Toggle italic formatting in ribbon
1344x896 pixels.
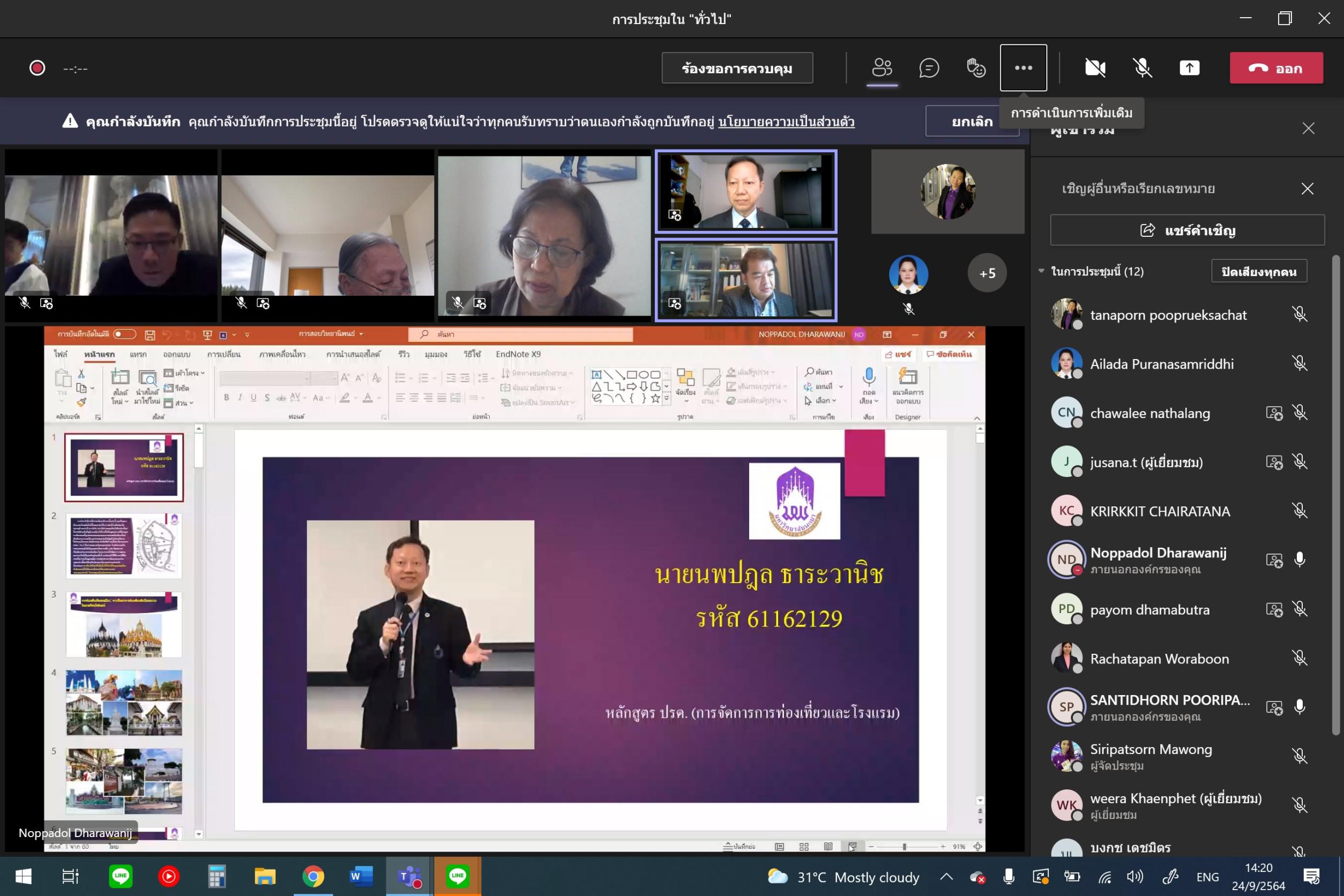[x=240, y=398]
